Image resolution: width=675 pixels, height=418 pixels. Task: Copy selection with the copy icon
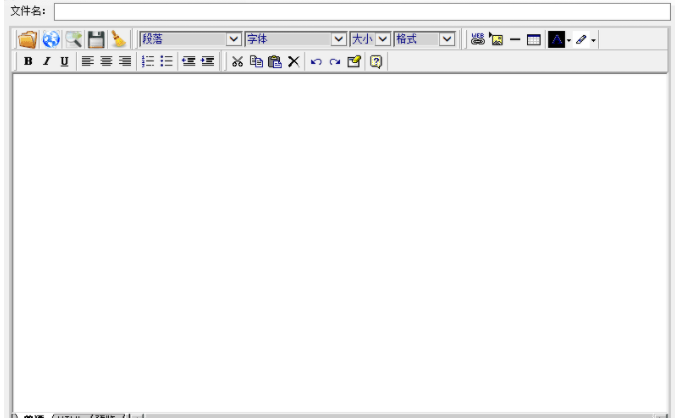click(256, 62)
